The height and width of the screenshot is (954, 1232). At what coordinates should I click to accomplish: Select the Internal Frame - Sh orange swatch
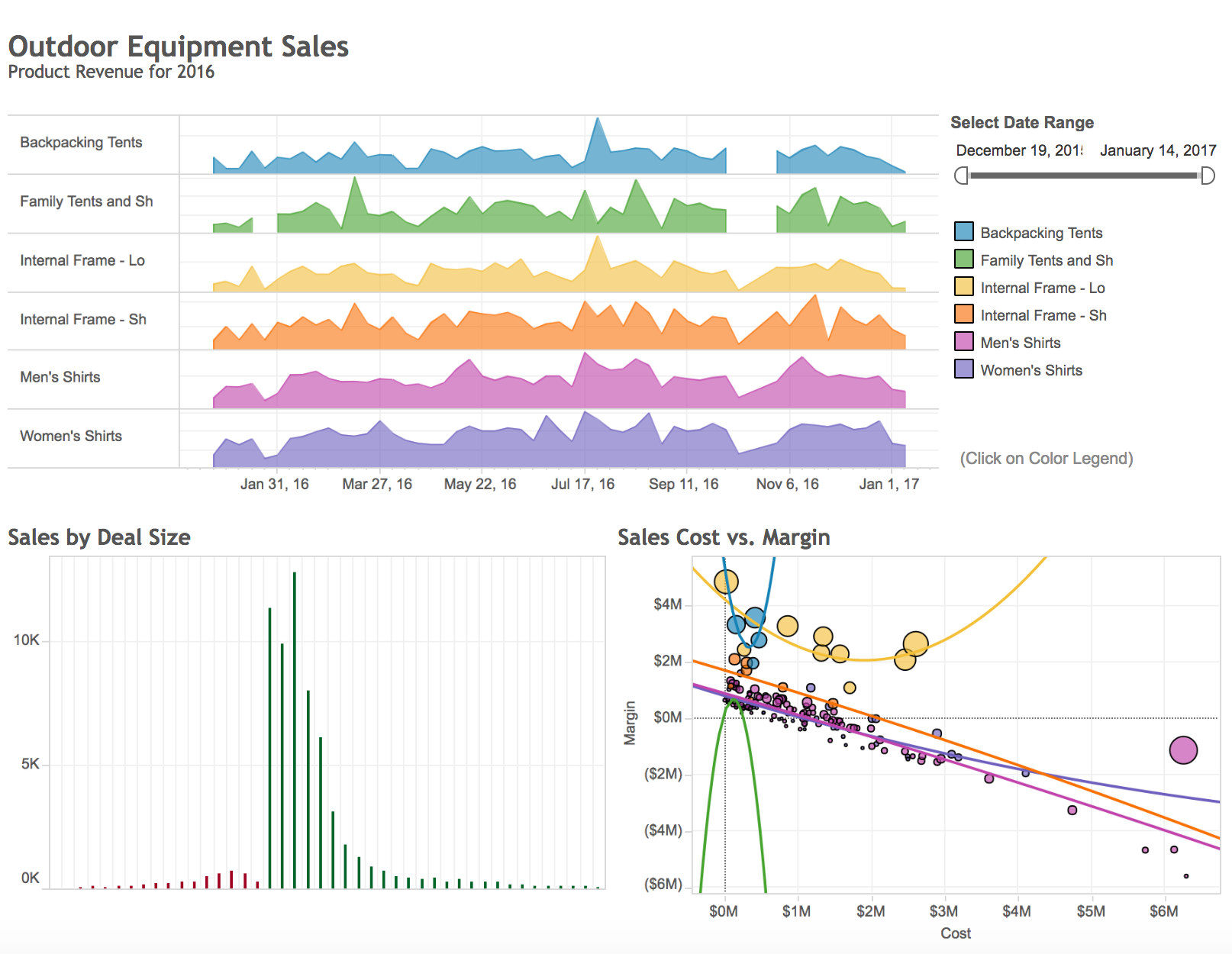click(x=964, y=314)
